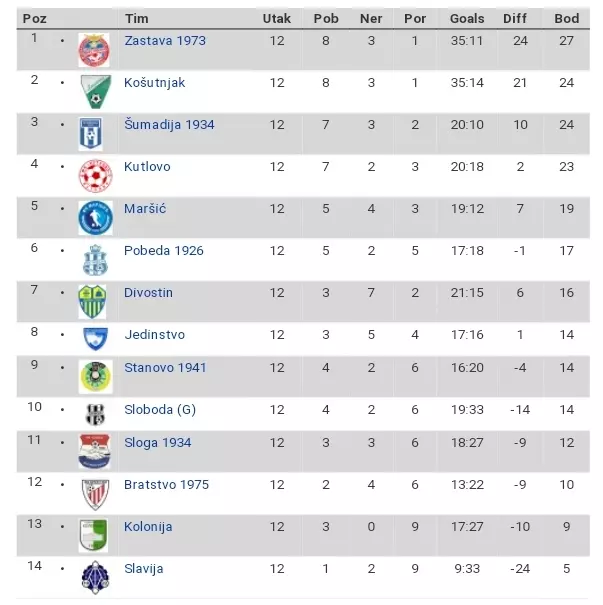The width and height of the screenshot is (603, 605).
Task: Click the Poz column header
Action: click(x=34, y=19)
